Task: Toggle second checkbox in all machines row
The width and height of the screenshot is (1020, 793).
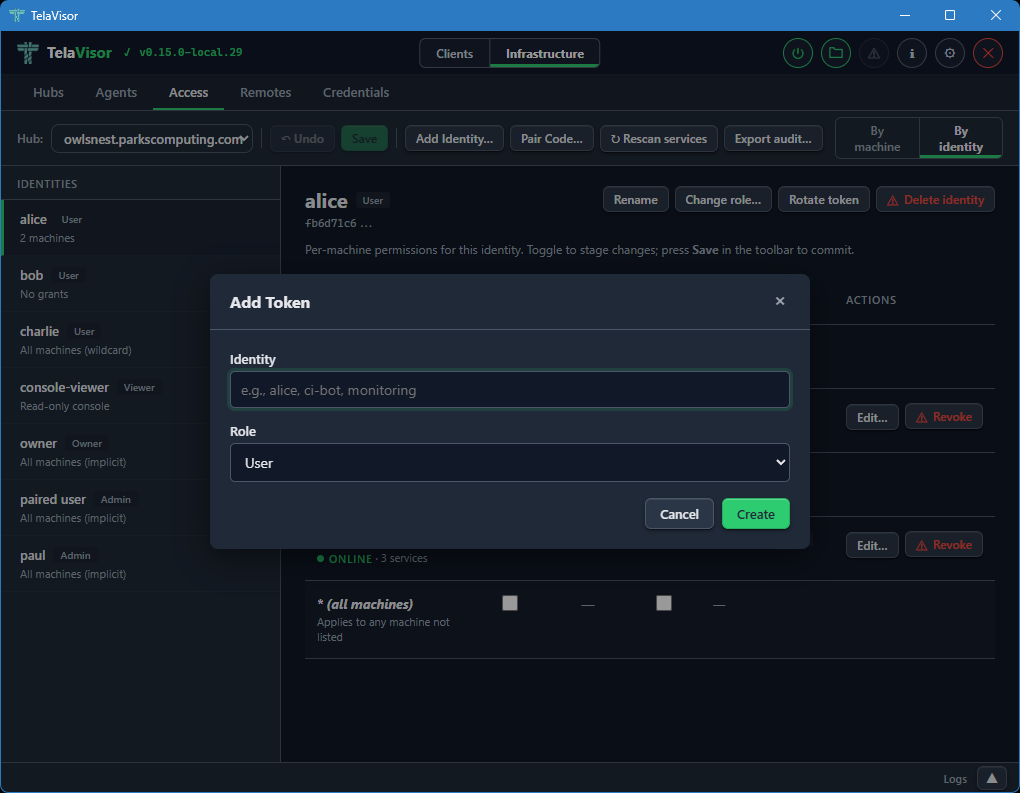Action: point(664,603)
